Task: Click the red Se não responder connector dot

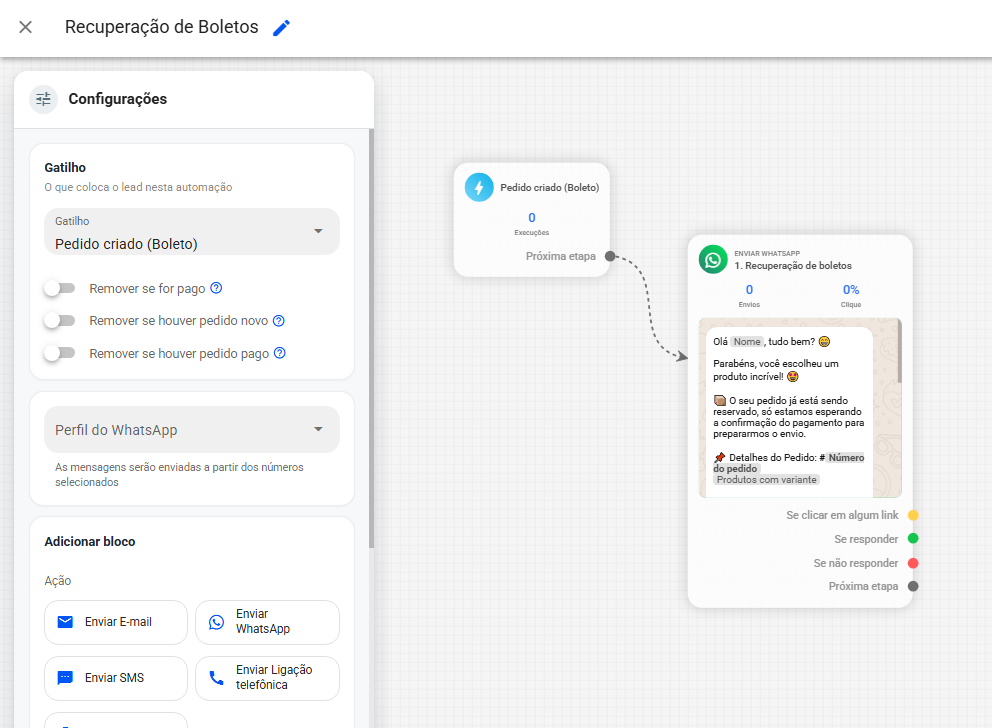Action: point(913,563)
